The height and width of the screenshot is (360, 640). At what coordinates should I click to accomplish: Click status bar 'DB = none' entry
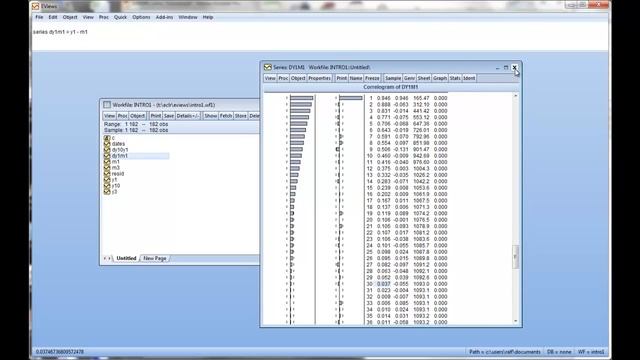(x=559, y=352)
